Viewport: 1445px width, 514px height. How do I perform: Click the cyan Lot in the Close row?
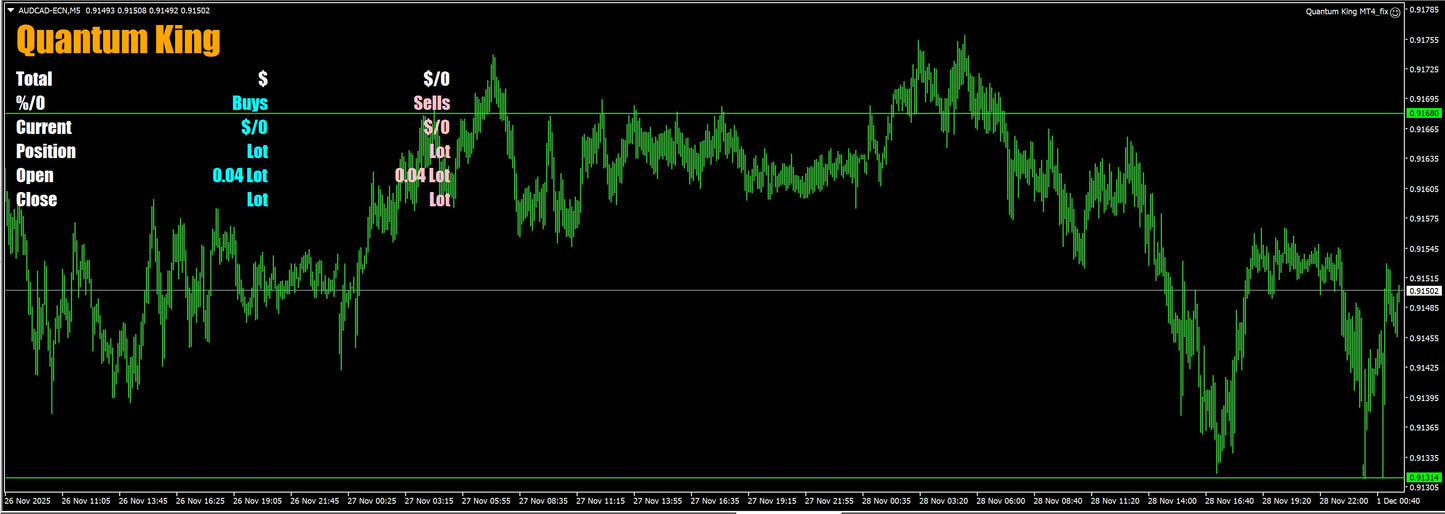point(257,200)
